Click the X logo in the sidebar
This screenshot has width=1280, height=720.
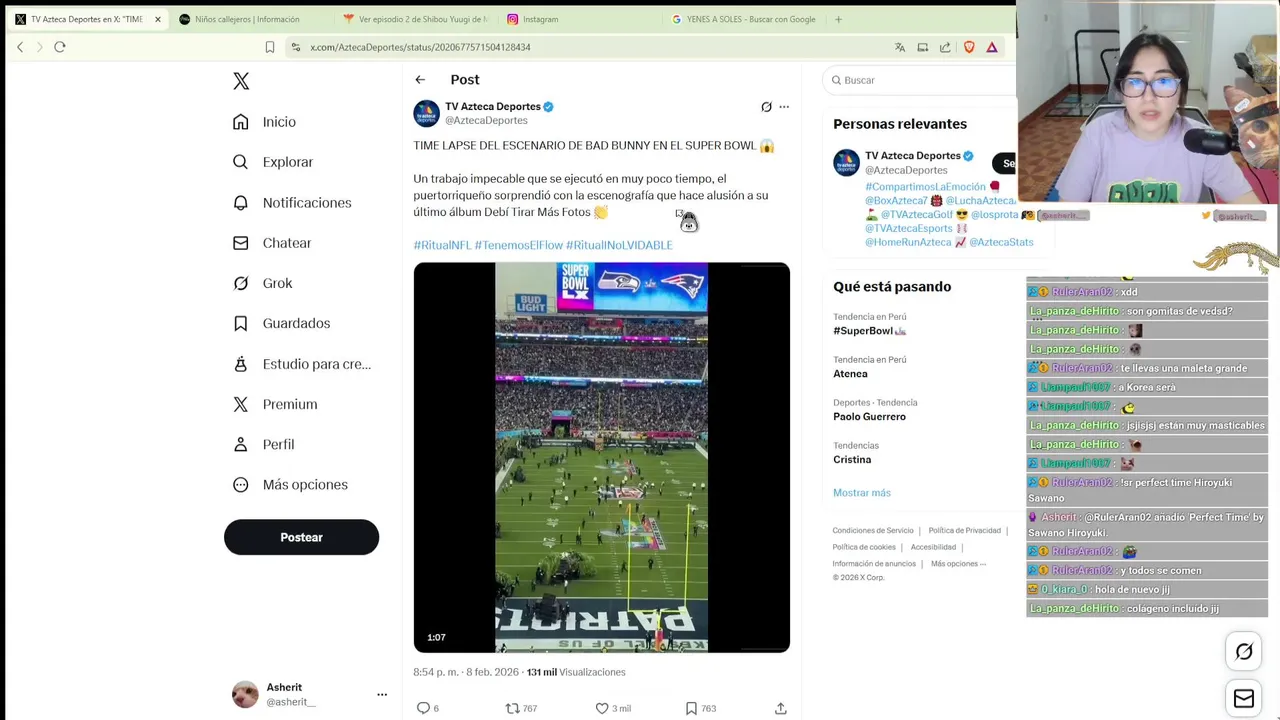241,81
